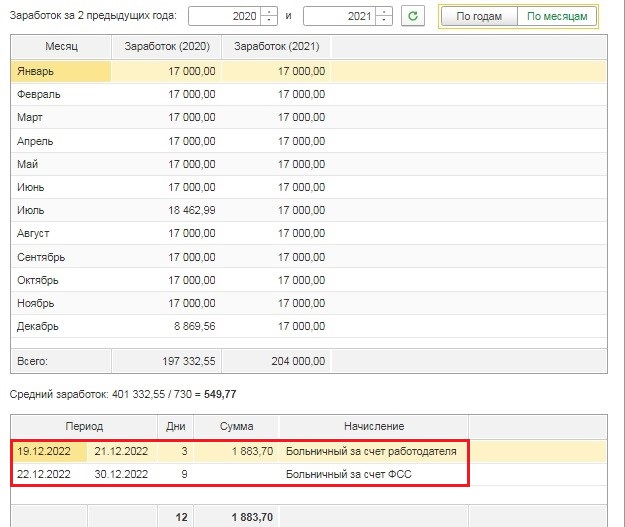Click the January 2020 earnings 17 000,00
Image resolution: width=625 pixels, height=527 pixels.
[192, 71]
